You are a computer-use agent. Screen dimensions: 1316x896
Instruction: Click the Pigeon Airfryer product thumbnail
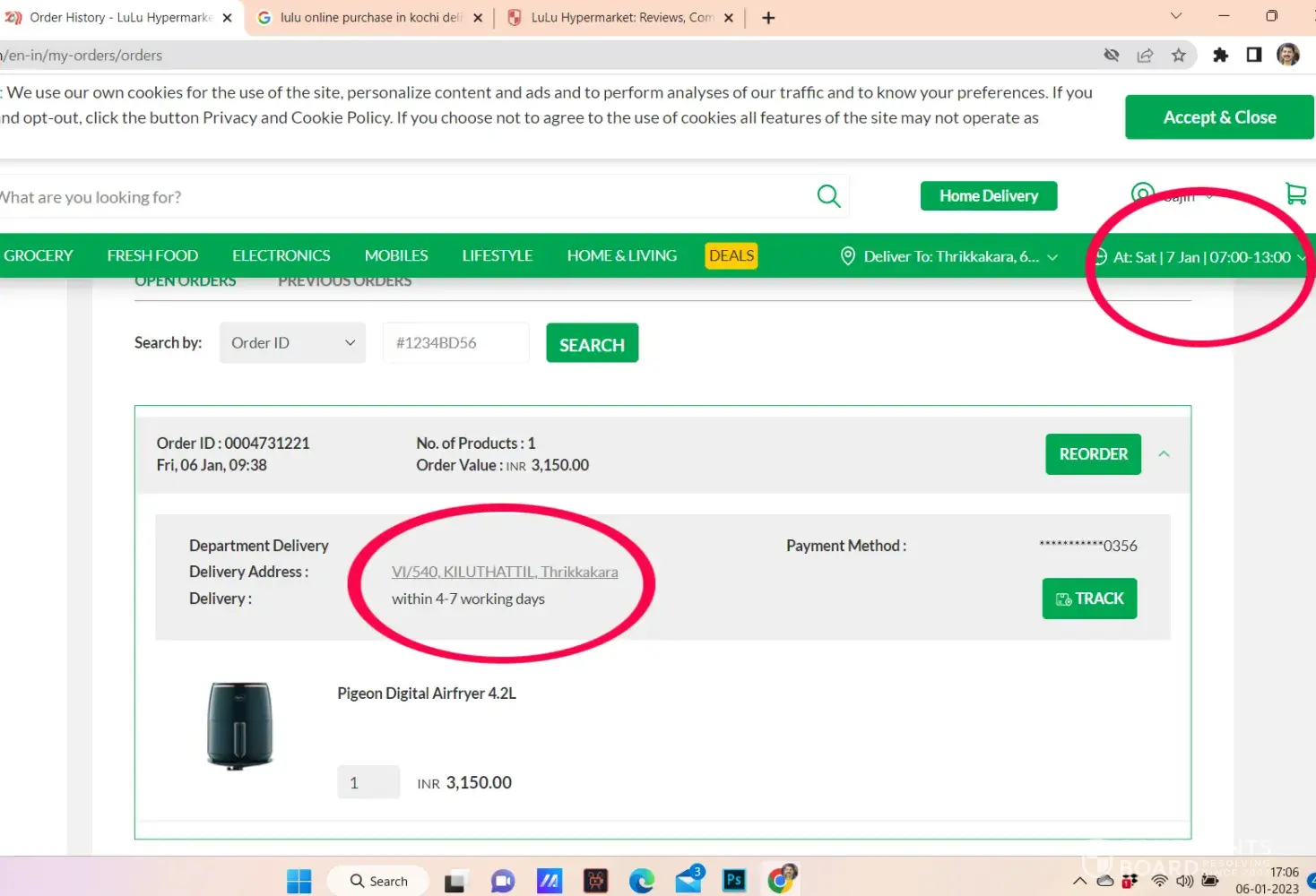click(x=239, y=725)
